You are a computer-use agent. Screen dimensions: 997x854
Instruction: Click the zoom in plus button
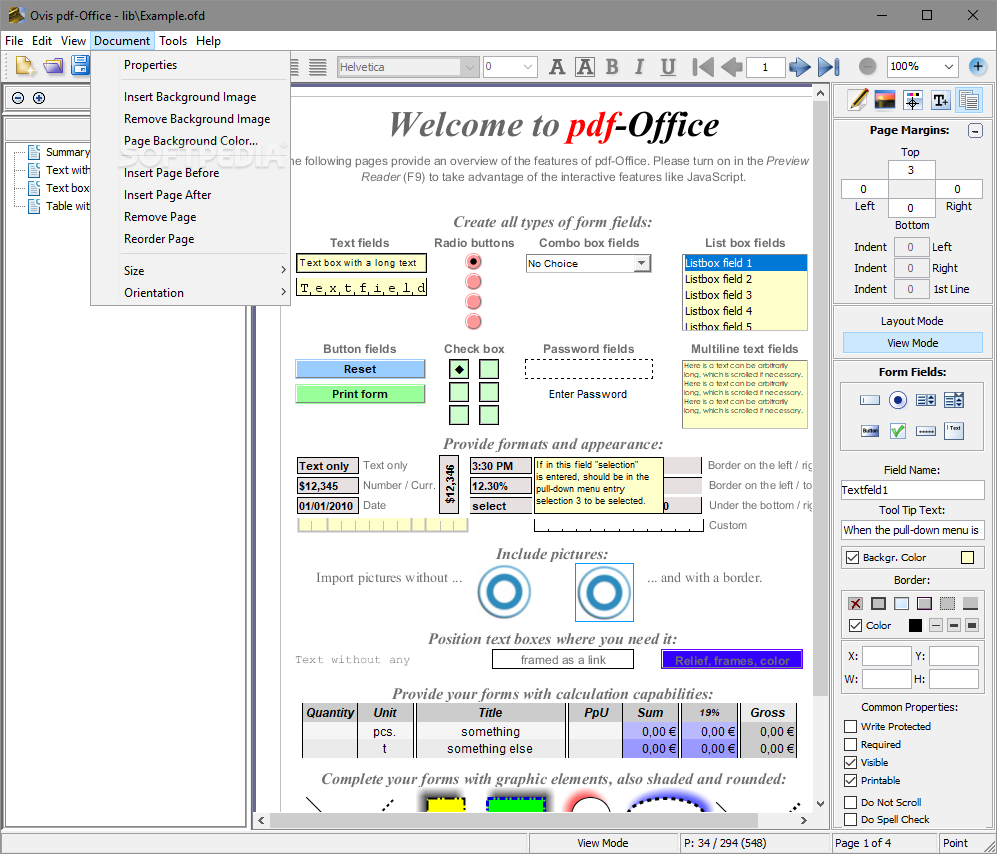pos(977,66)
